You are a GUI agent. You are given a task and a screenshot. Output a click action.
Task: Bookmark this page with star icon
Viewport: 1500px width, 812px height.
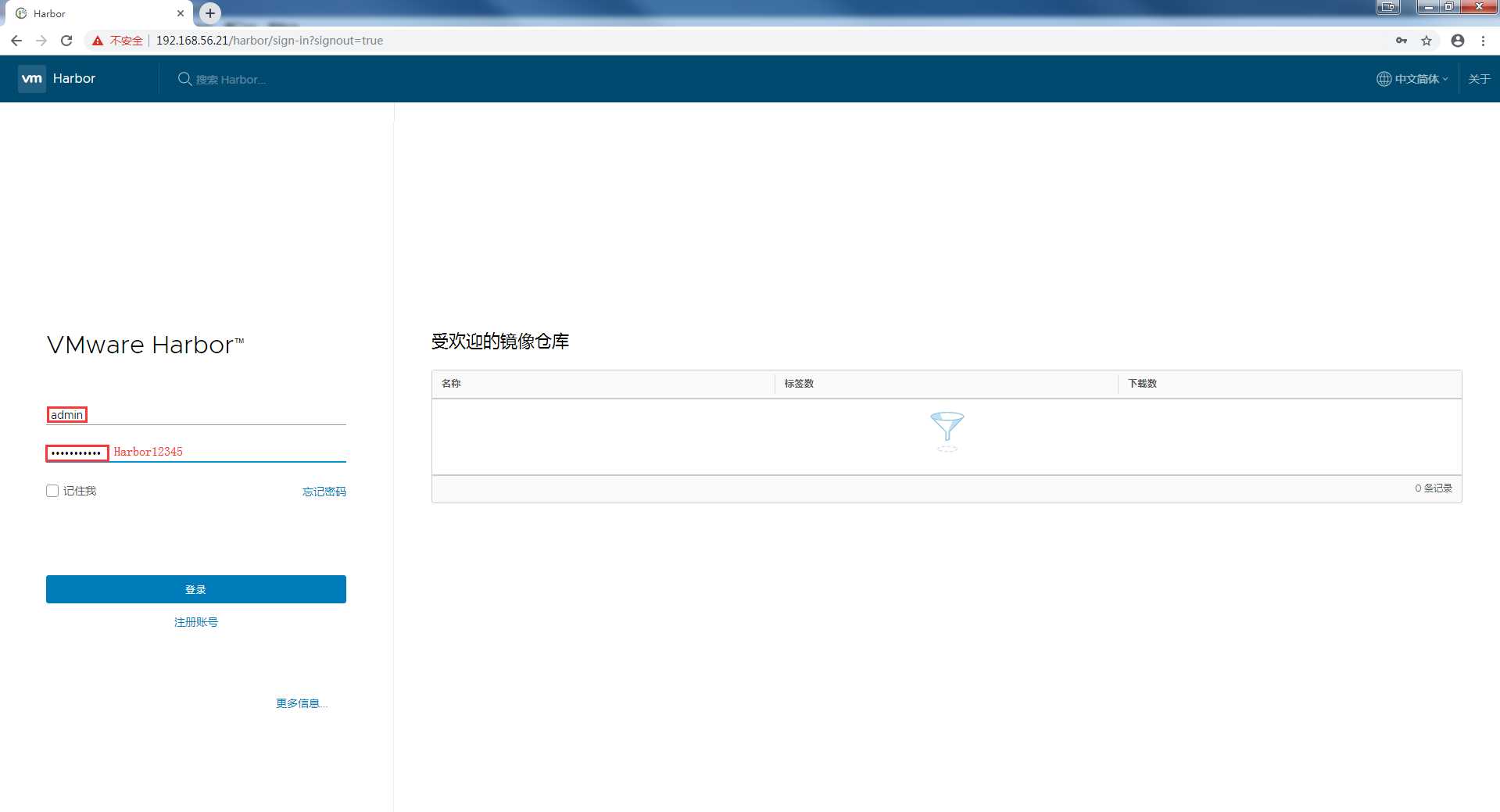pyautogui.click(x=1427, y=41)
